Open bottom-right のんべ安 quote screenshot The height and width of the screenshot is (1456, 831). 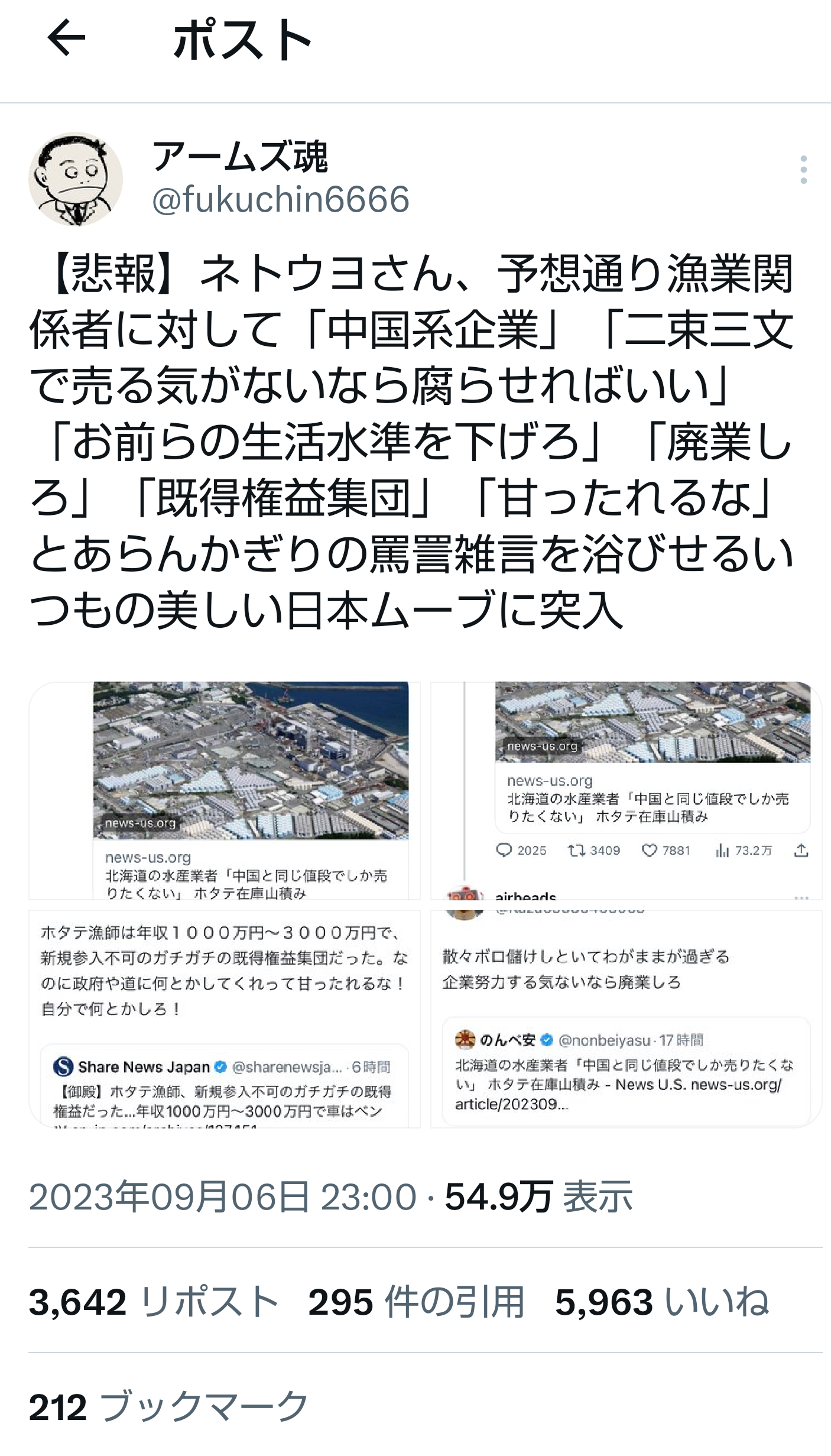pos(627,1019)
